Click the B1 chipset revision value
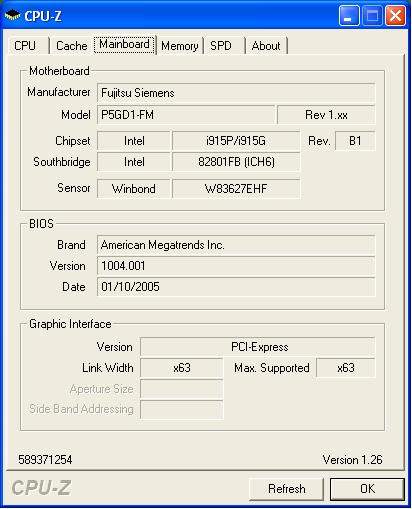This screenshot has width=412, height=509. point(355,141)
